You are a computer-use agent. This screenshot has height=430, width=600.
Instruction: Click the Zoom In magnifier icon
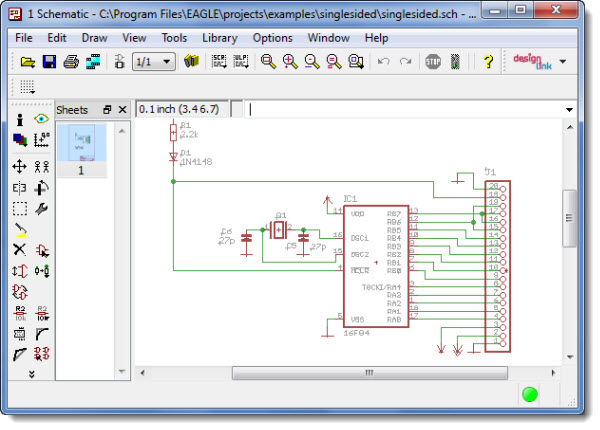(290, 62)
